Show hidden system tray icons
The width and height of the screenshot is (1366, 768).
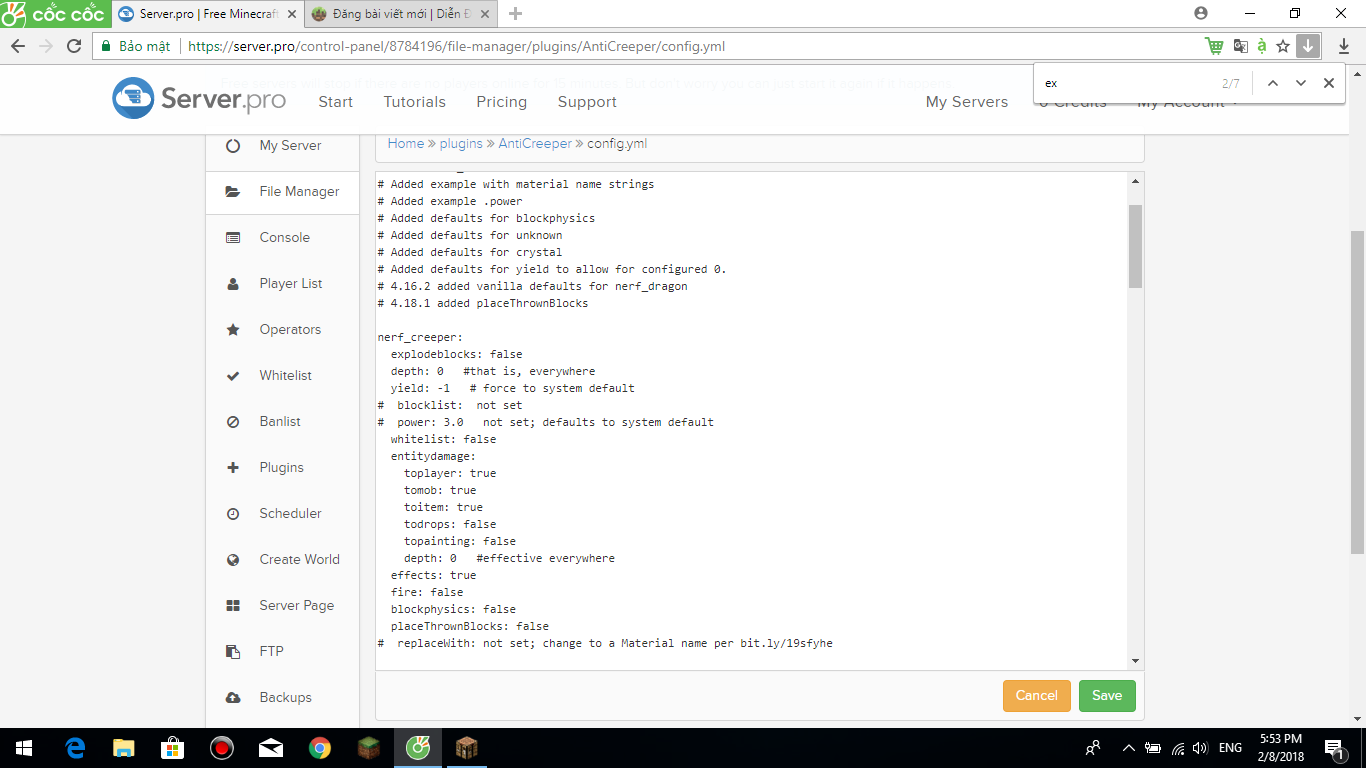point(1129,748)
